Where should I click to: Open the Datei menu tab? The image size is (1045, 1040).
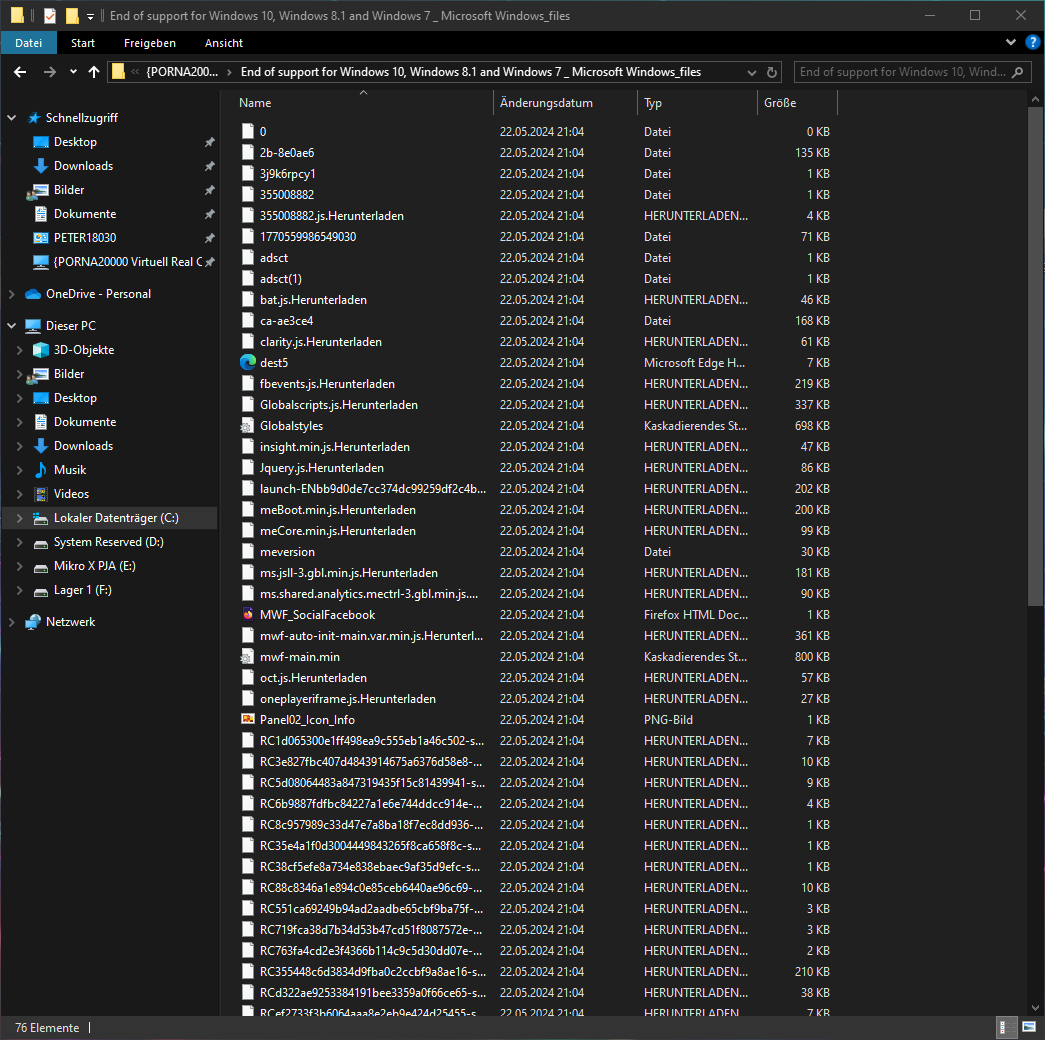pos(29,43)
